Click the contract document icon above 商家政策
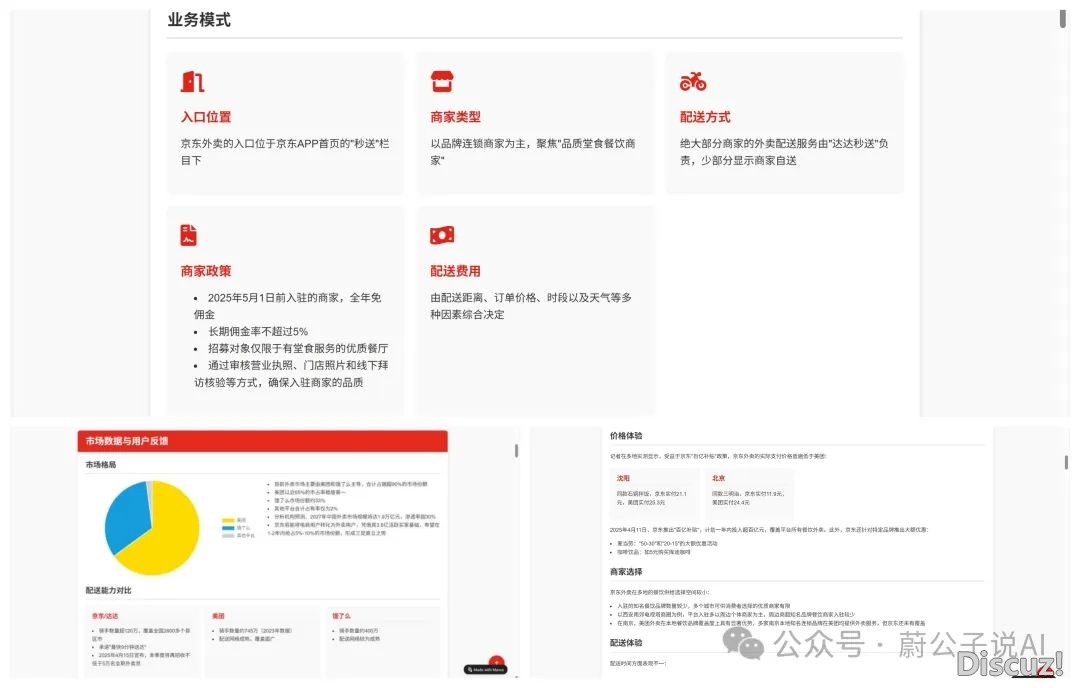This screenshot has height=688, width=1080. pos(189,235)
